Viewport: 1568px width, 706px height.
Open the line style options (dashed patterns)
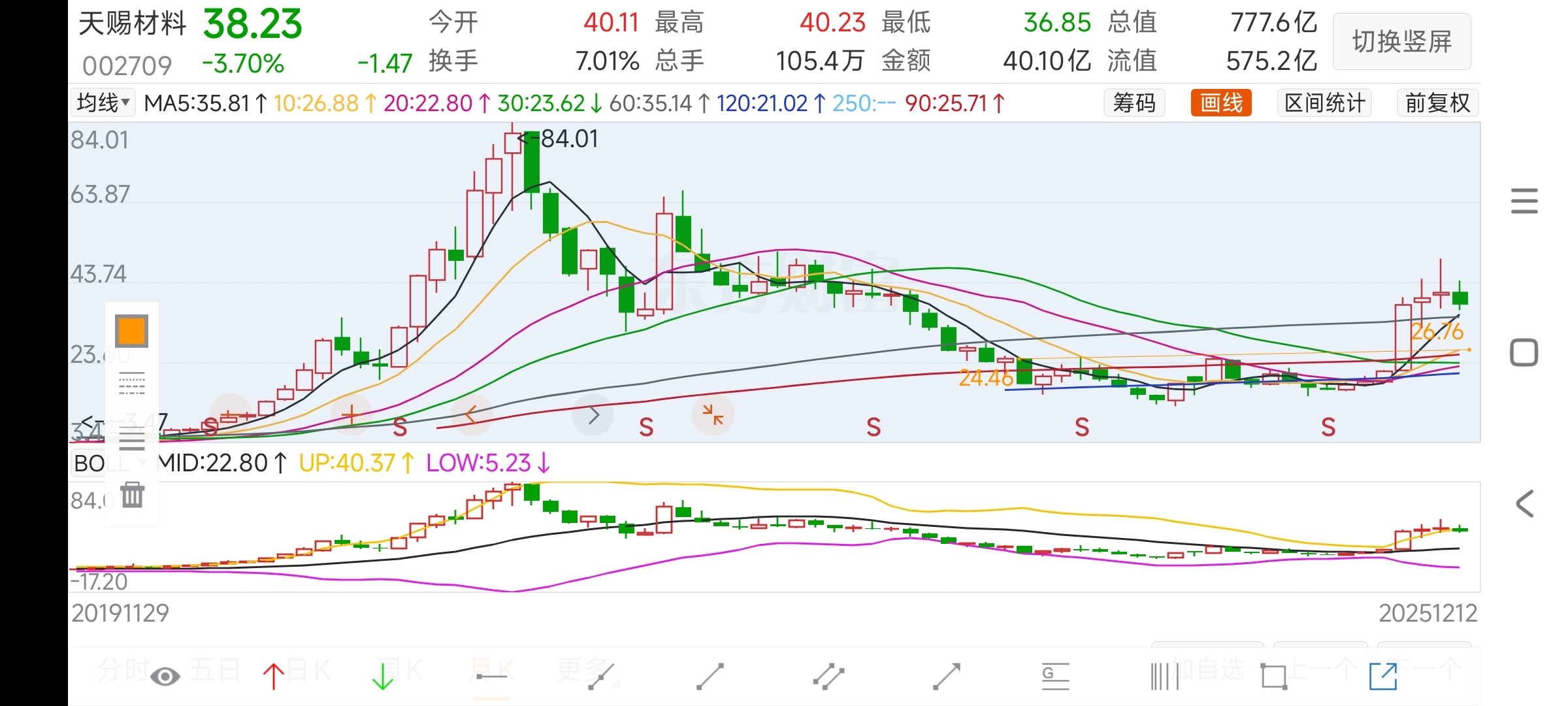coord(132,384)
